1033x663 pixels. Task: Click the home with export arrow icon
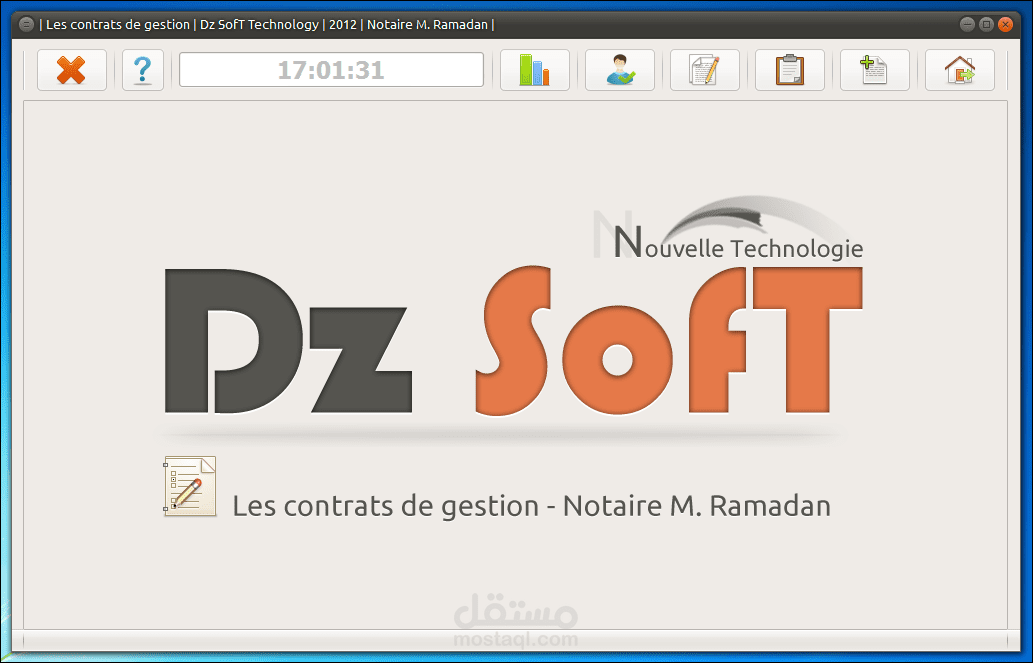point(959,69)
